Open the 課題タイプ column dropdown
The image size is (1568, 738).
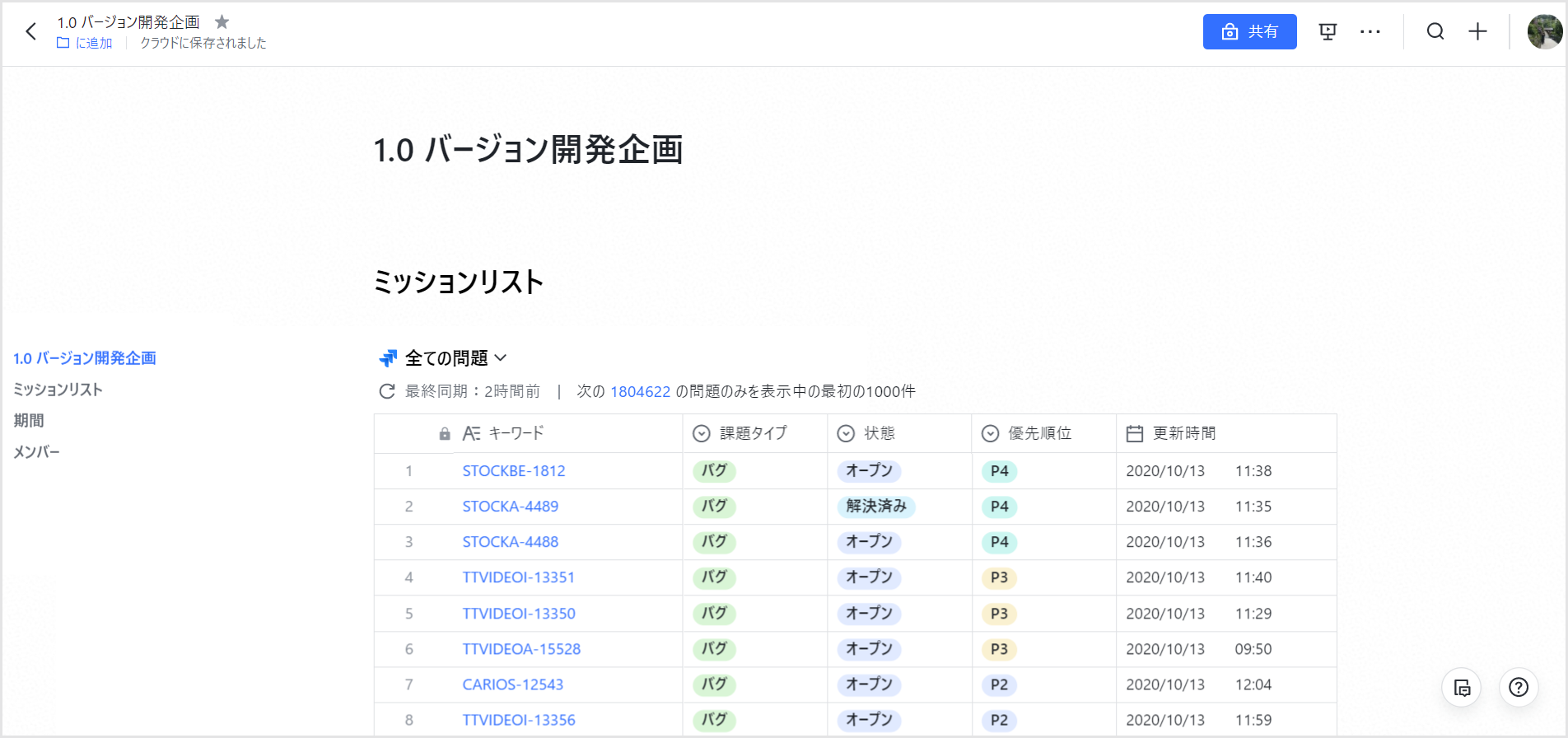click(x=701, y=434)
